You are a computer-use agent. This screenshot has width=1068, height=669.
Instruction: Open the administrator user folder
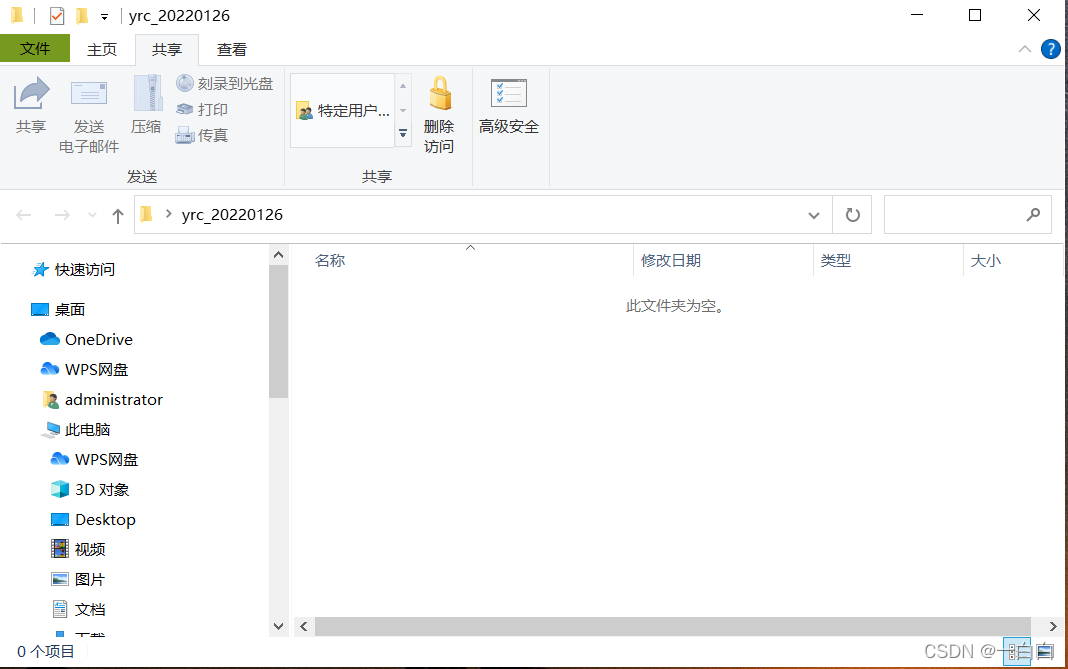(x=103, y=399)
